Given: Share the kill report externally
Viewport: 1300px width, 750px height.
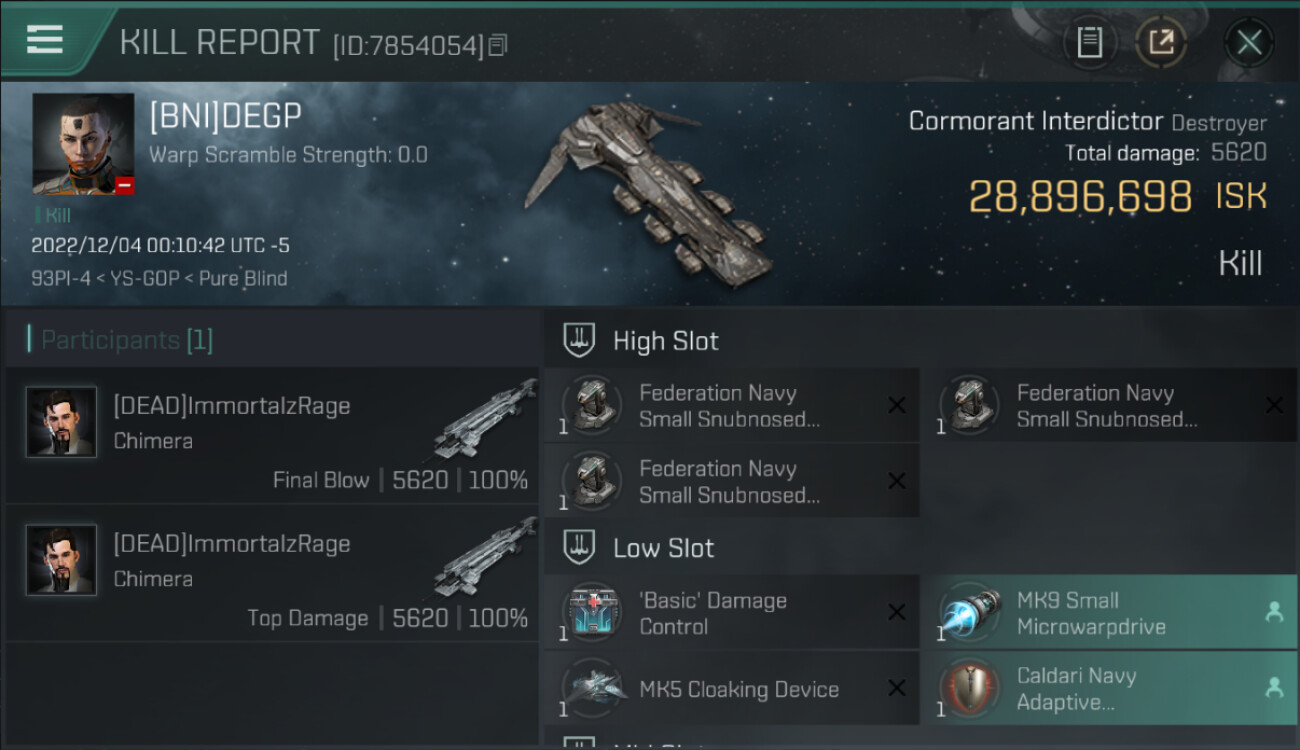Looking at the screenshot, I should point(1161,42).
